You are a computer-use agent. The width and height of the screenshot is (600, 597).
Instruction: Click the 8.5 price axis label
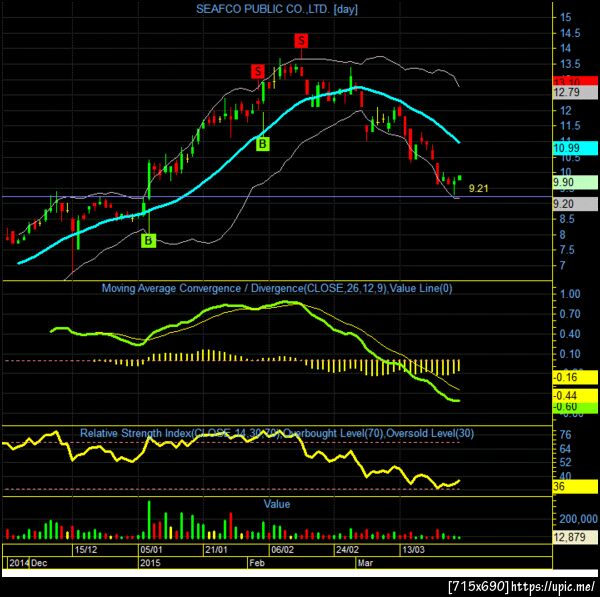click(567, 219)
